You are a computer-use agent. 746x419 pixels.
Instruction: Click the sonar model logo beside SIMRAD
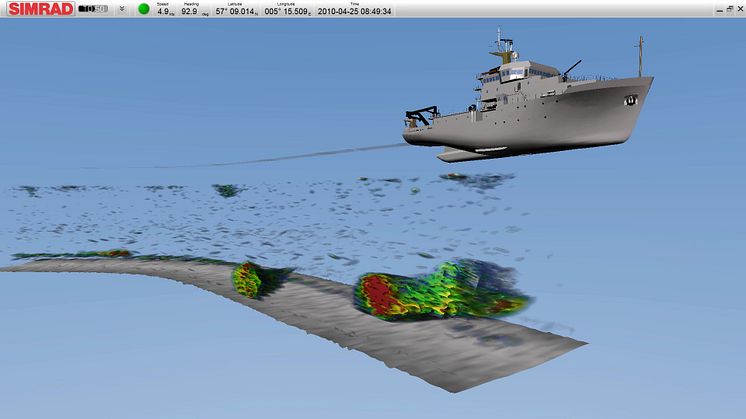click(x=93, y=9)
